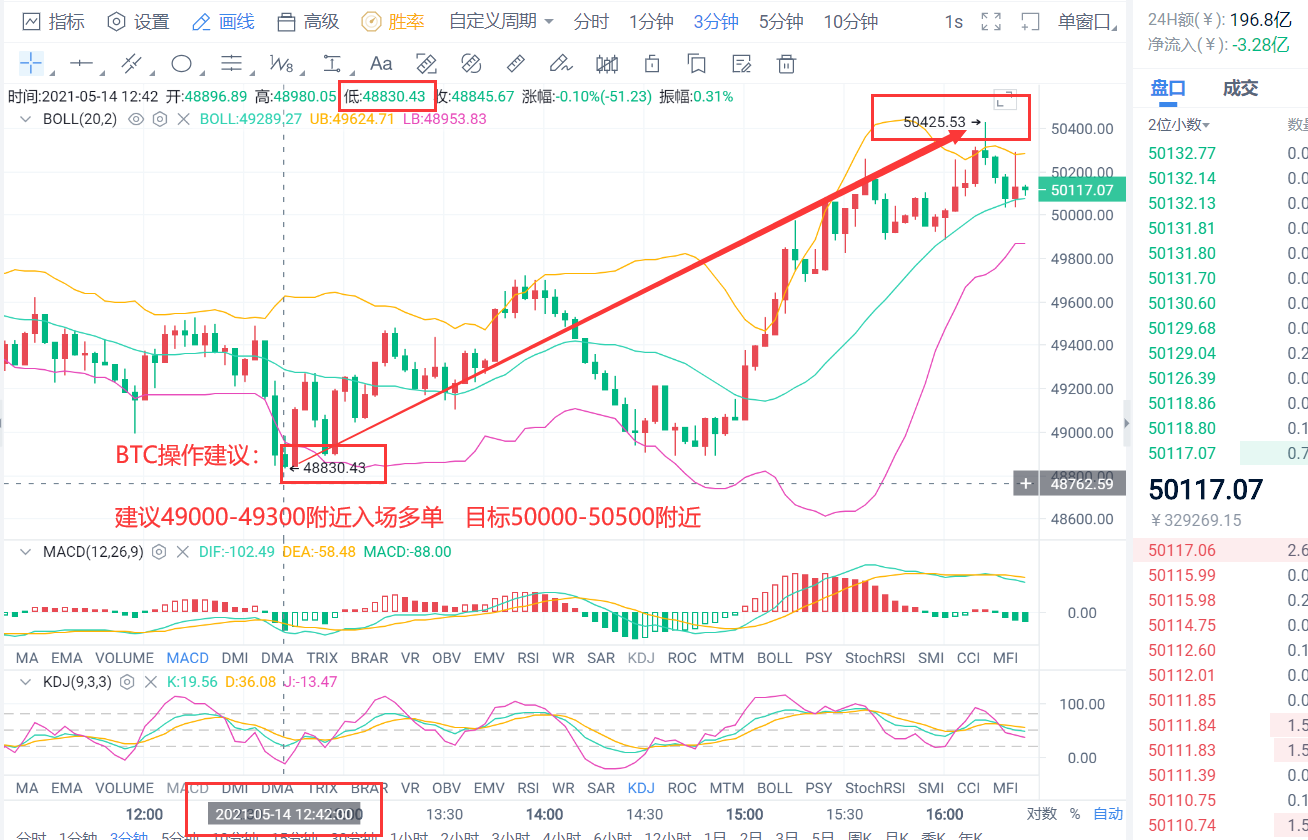The width and height of the screenshot is (1308, 840).
Task: Select the Aa text annotation tool
Action: coord(380,63)
